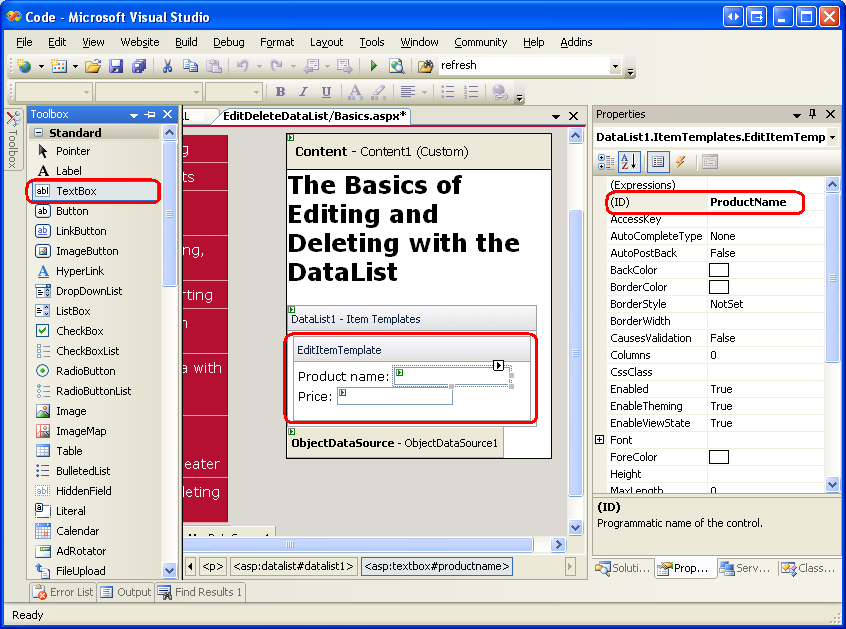Expand the Font property node

[600, 440]
